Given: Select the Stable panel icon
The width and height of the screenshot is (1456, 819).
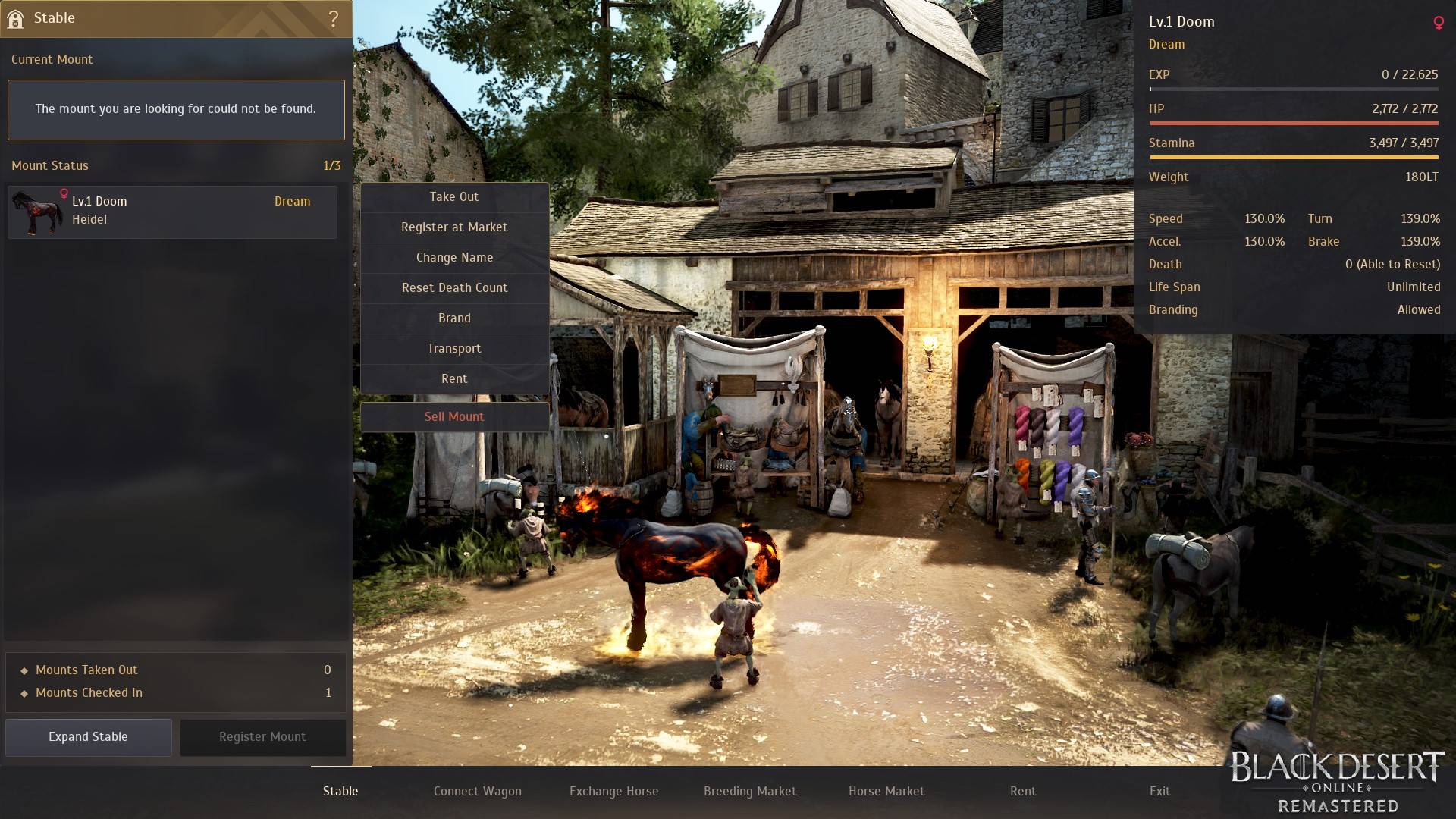Looking at the screenshot, I should pyautogui.click(x=17, y=17).
